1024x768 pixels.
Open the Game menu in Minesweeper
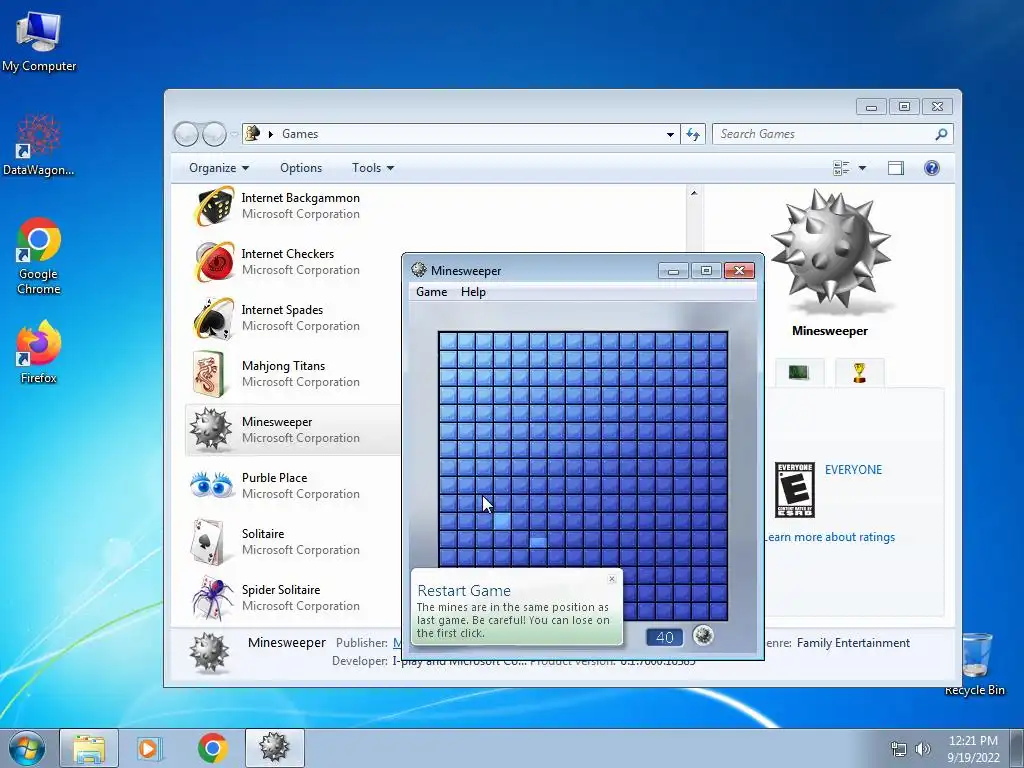(x=432, y=292)
